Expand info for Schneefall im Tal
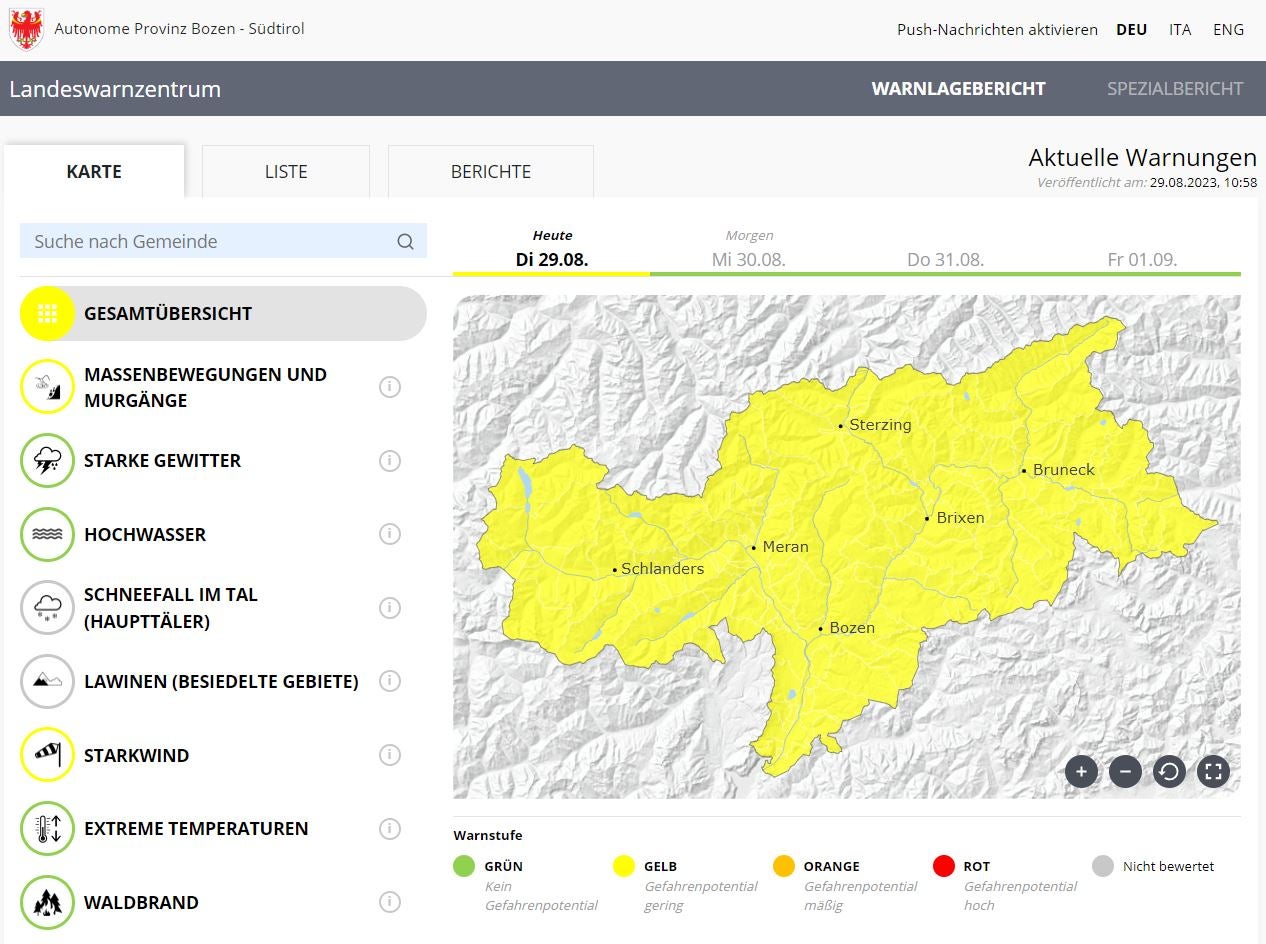 390,608
